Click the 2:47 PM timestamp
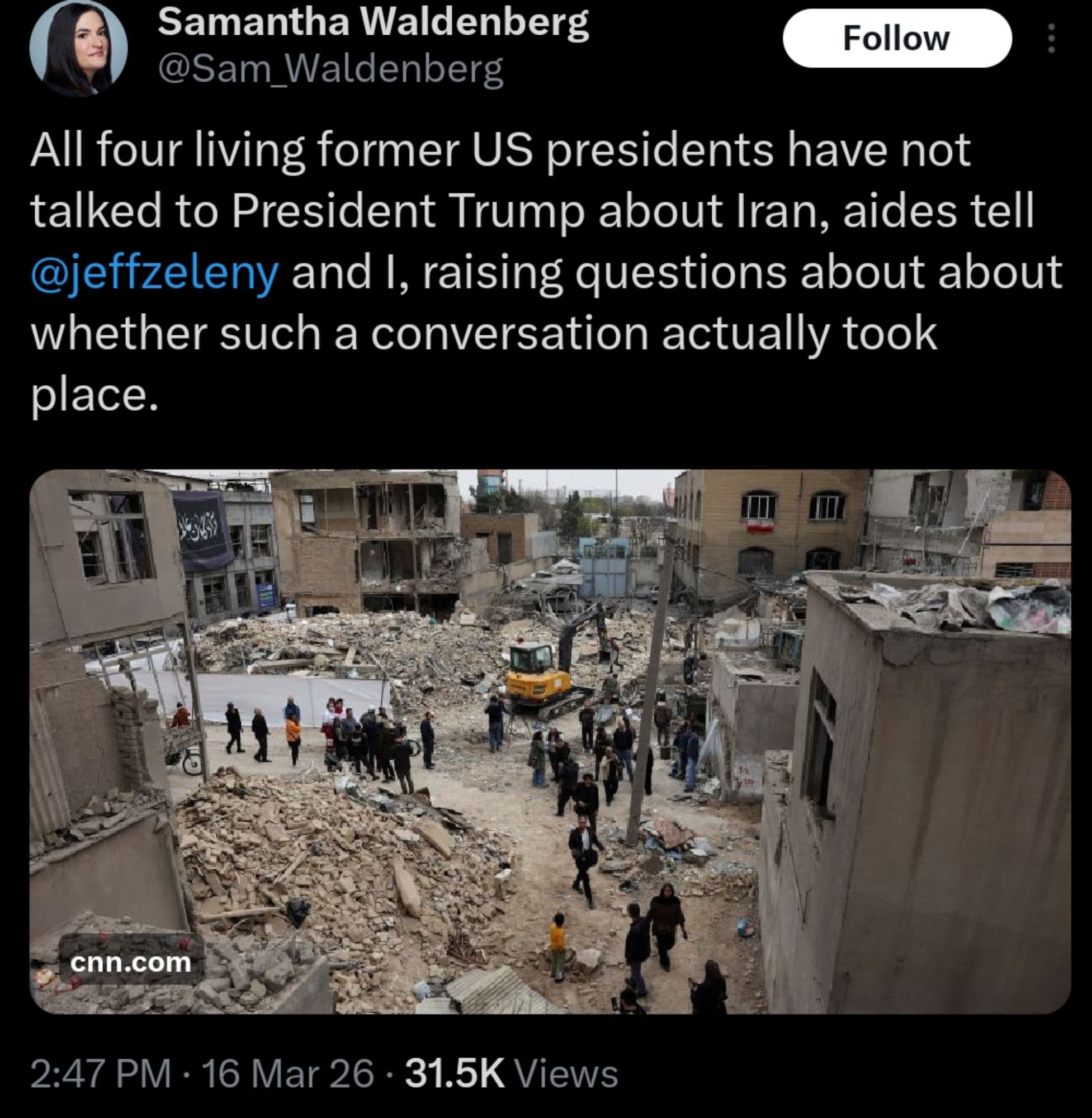Image resolution: width=1092 pixels, height=1118 pixels. click(101, 1073)
